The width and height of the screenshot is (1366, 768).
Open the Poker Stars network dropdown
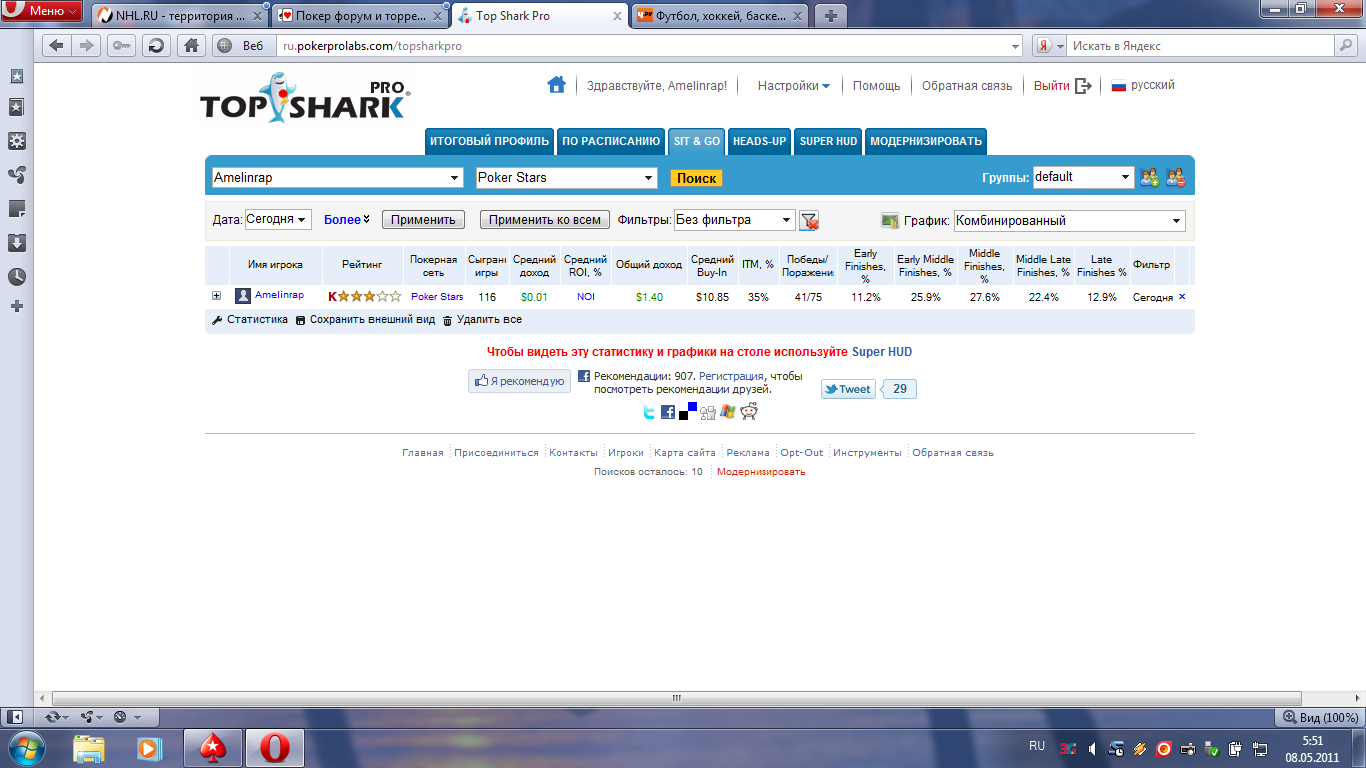pos(566,178)
